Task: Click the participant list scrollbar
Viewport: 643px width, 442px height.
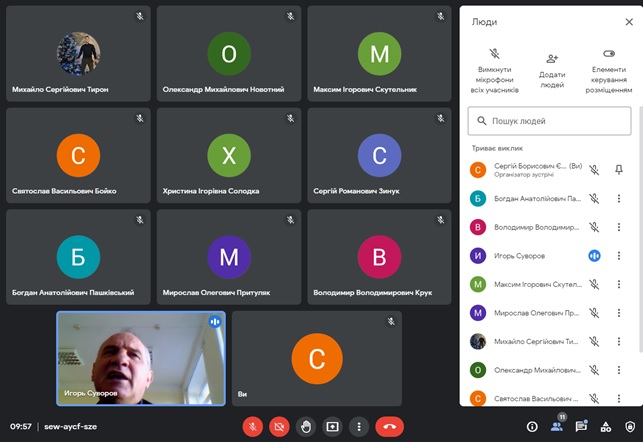Action: (637, 250)
